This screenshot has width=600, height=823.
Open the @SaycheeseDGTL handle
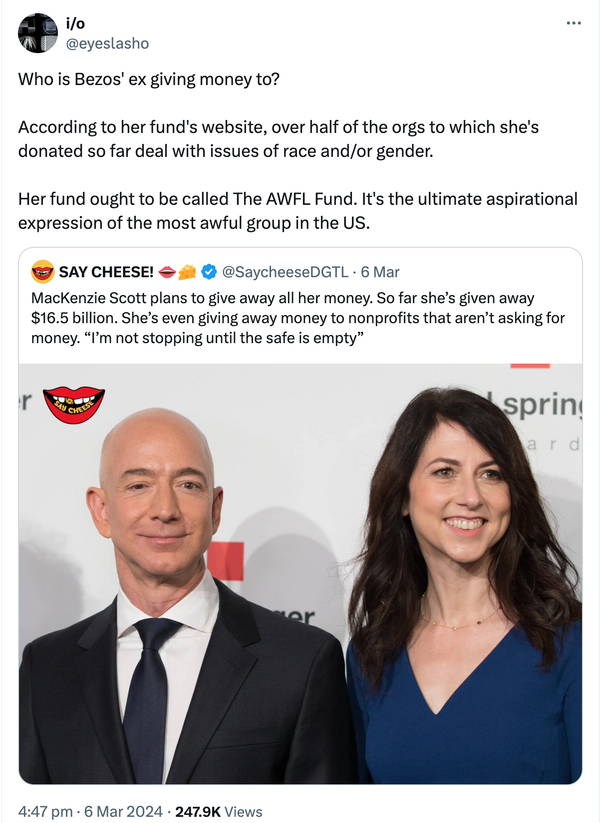point(285,272)
